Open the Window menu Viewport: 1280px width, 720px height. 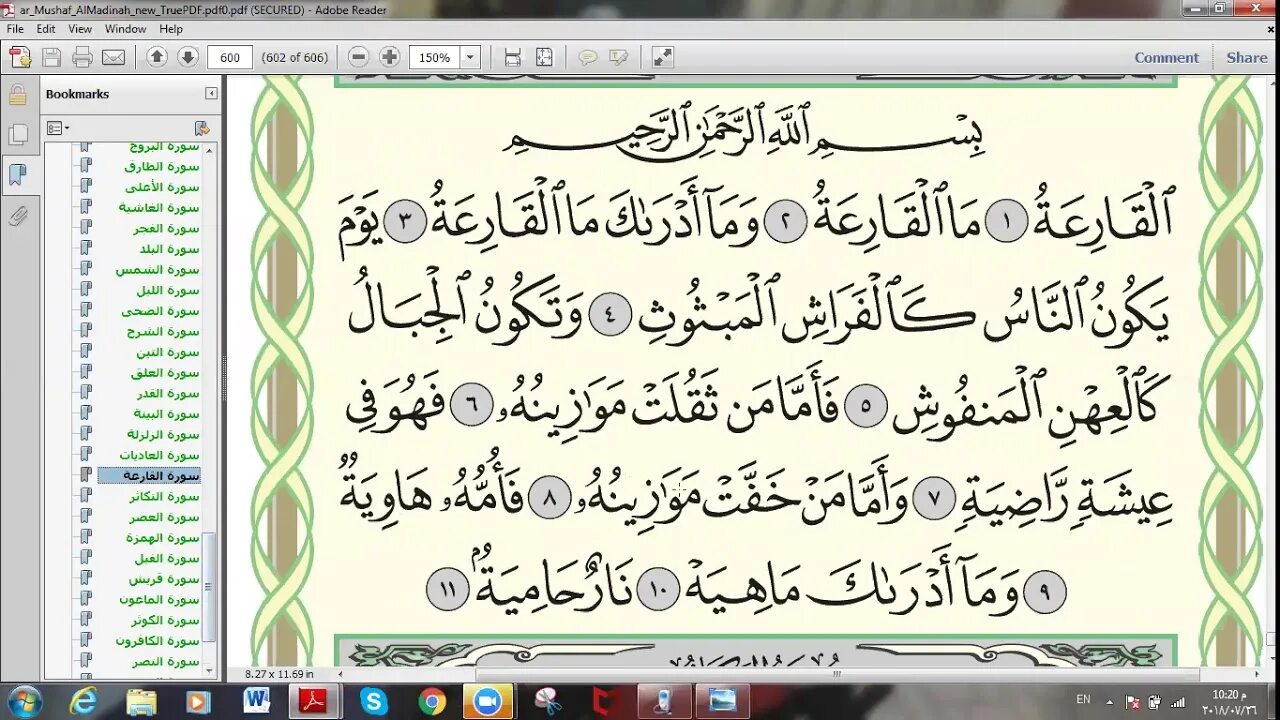click(x=125, y=29)
